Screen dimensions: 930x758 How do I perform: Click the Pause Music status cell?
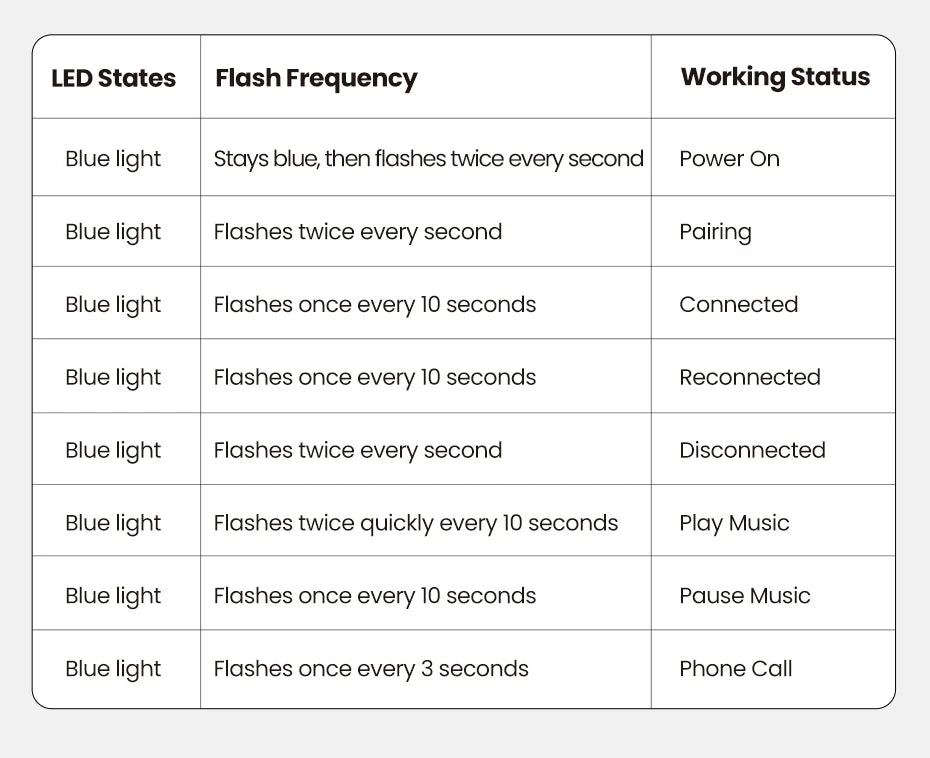[x=744, y=596]
